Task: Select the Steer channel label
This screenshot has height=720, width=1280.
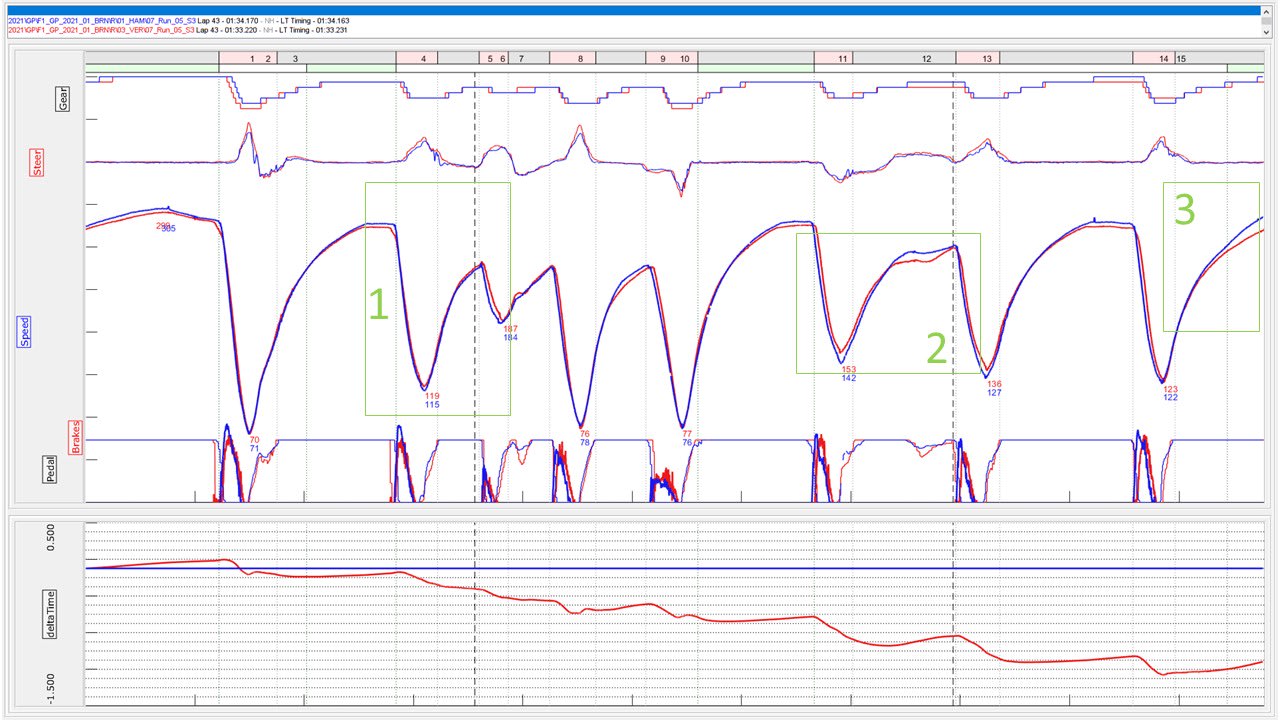Action: click(39, 164)
